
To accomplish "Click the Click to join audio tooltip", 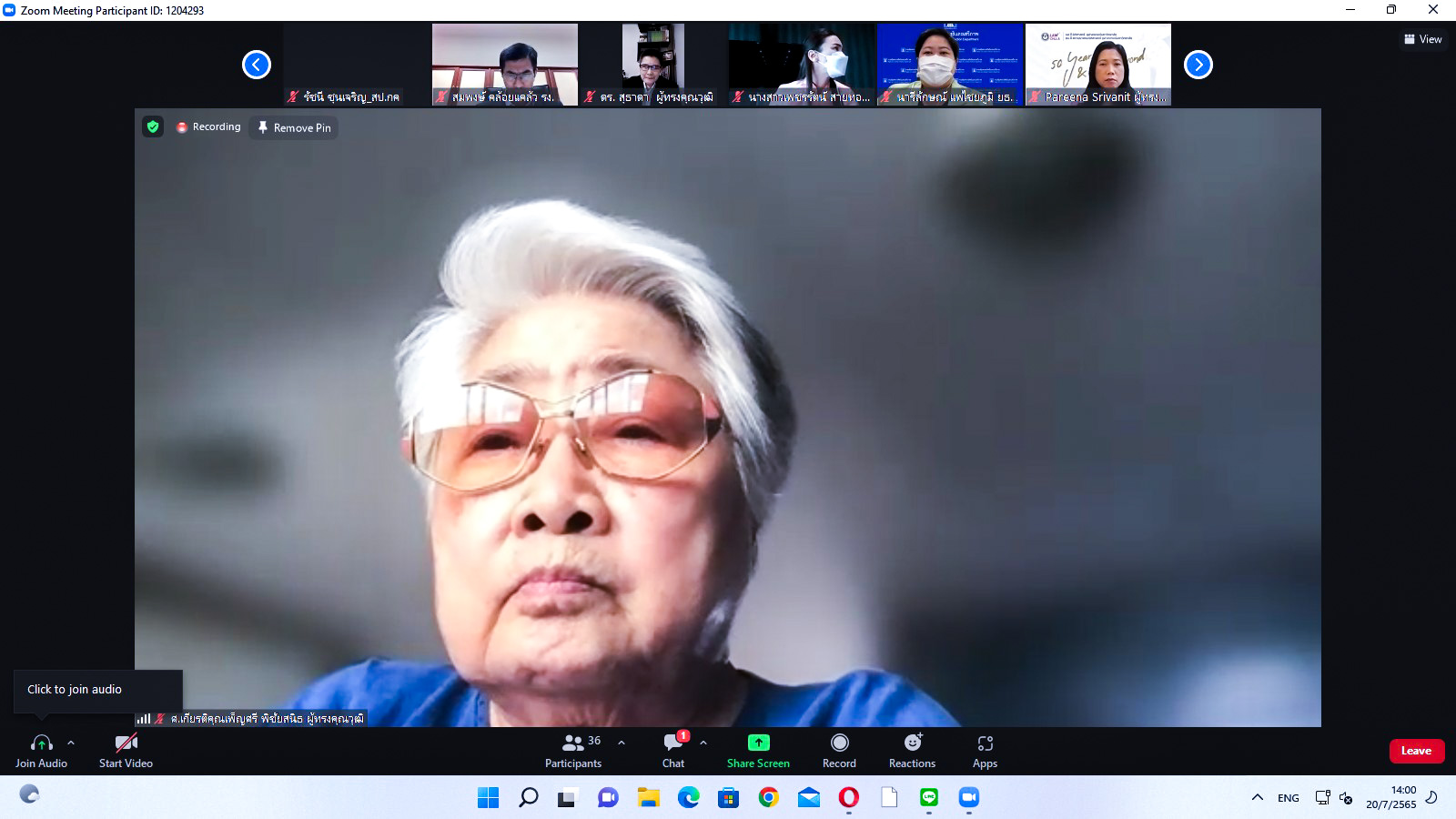I will [98, 691].
